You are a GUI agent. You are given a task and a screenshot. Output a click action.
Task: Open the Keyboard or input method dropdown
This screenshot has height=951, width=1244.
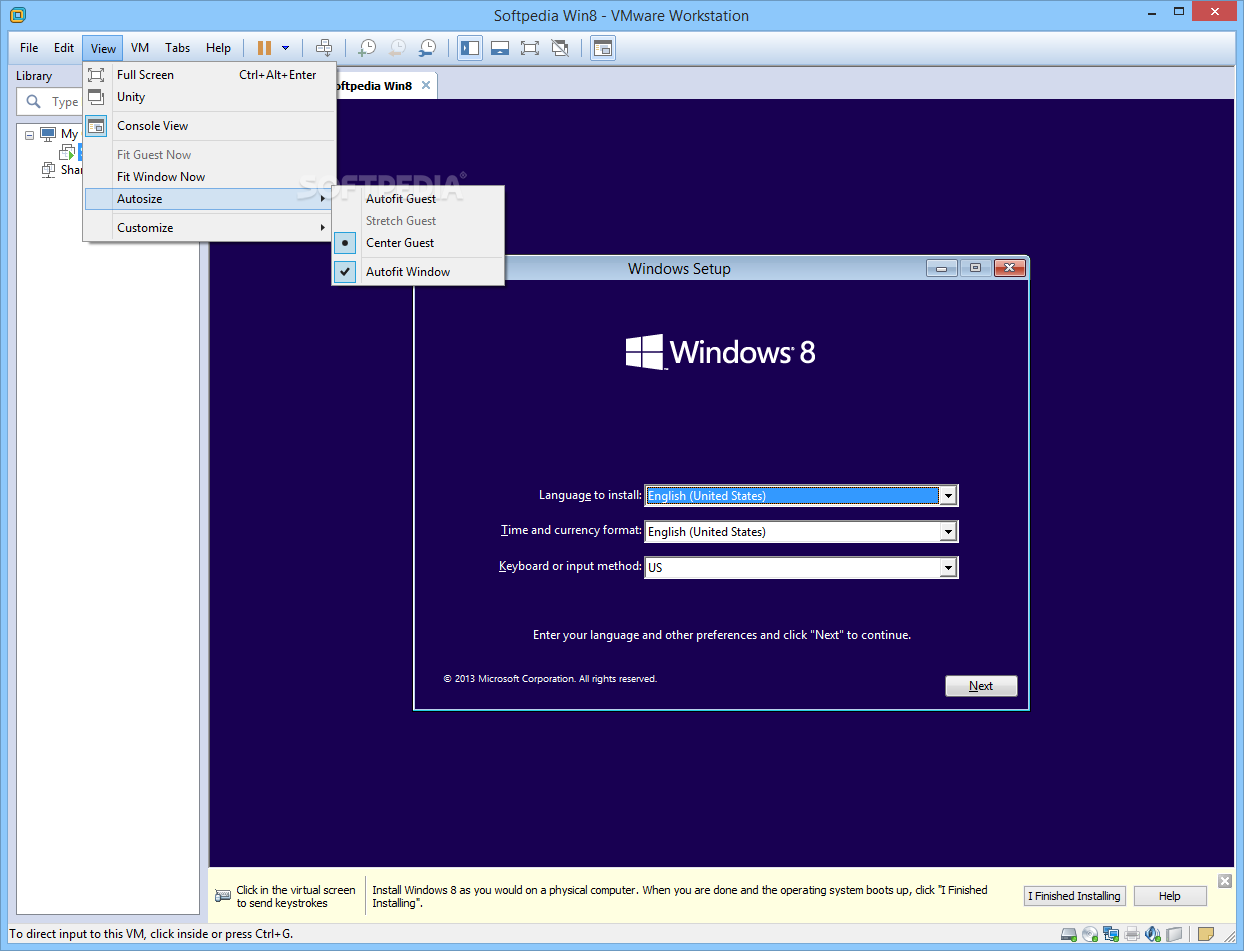pos(947,568)
